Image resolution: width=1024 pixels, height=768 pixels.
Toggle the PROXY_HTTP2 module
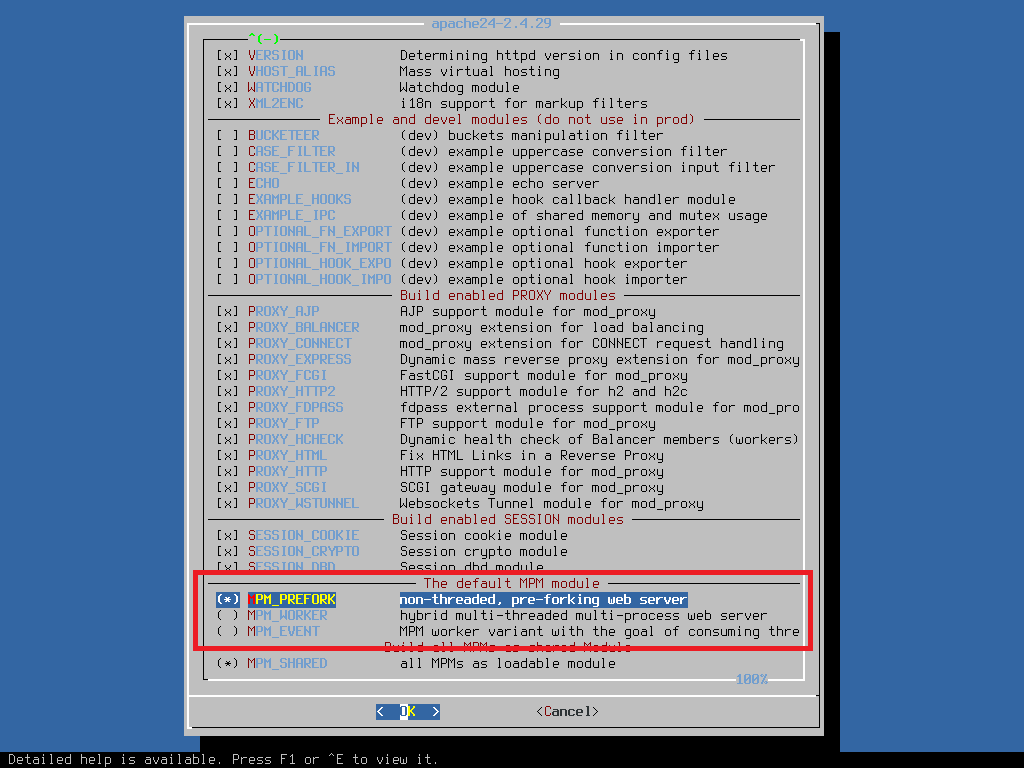[x=228, y=391]
